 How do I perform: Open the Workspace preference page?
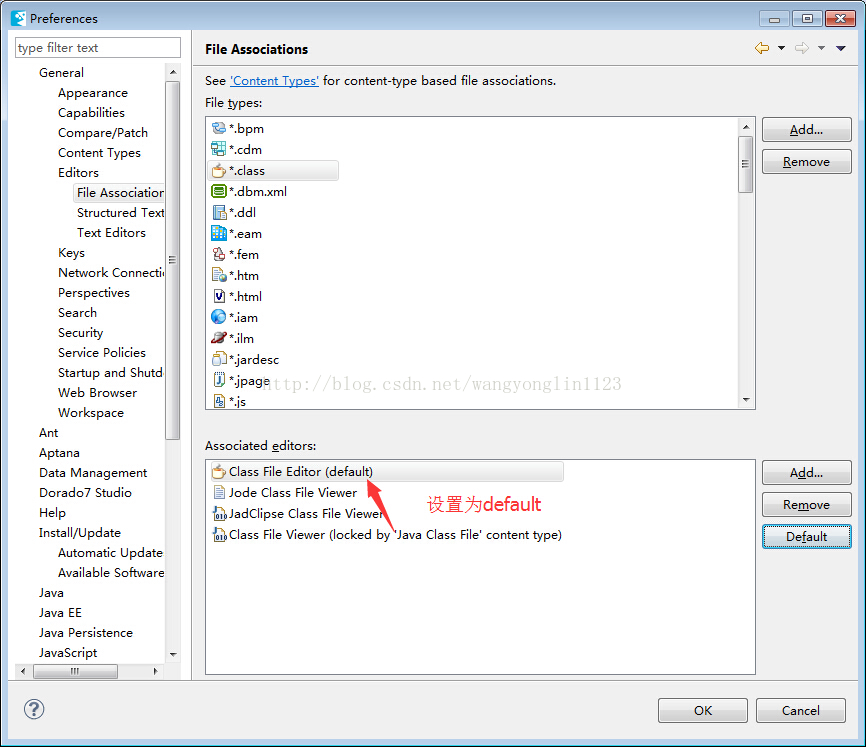(x=91, y=413)
